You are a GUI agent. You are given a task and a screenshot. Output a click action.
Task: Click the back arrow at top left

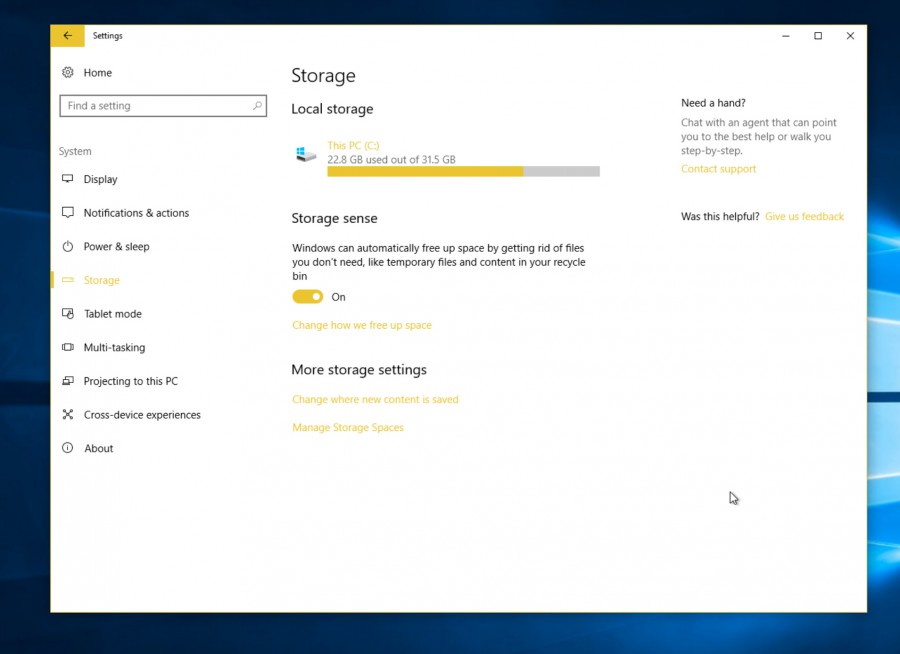(67, 35)
